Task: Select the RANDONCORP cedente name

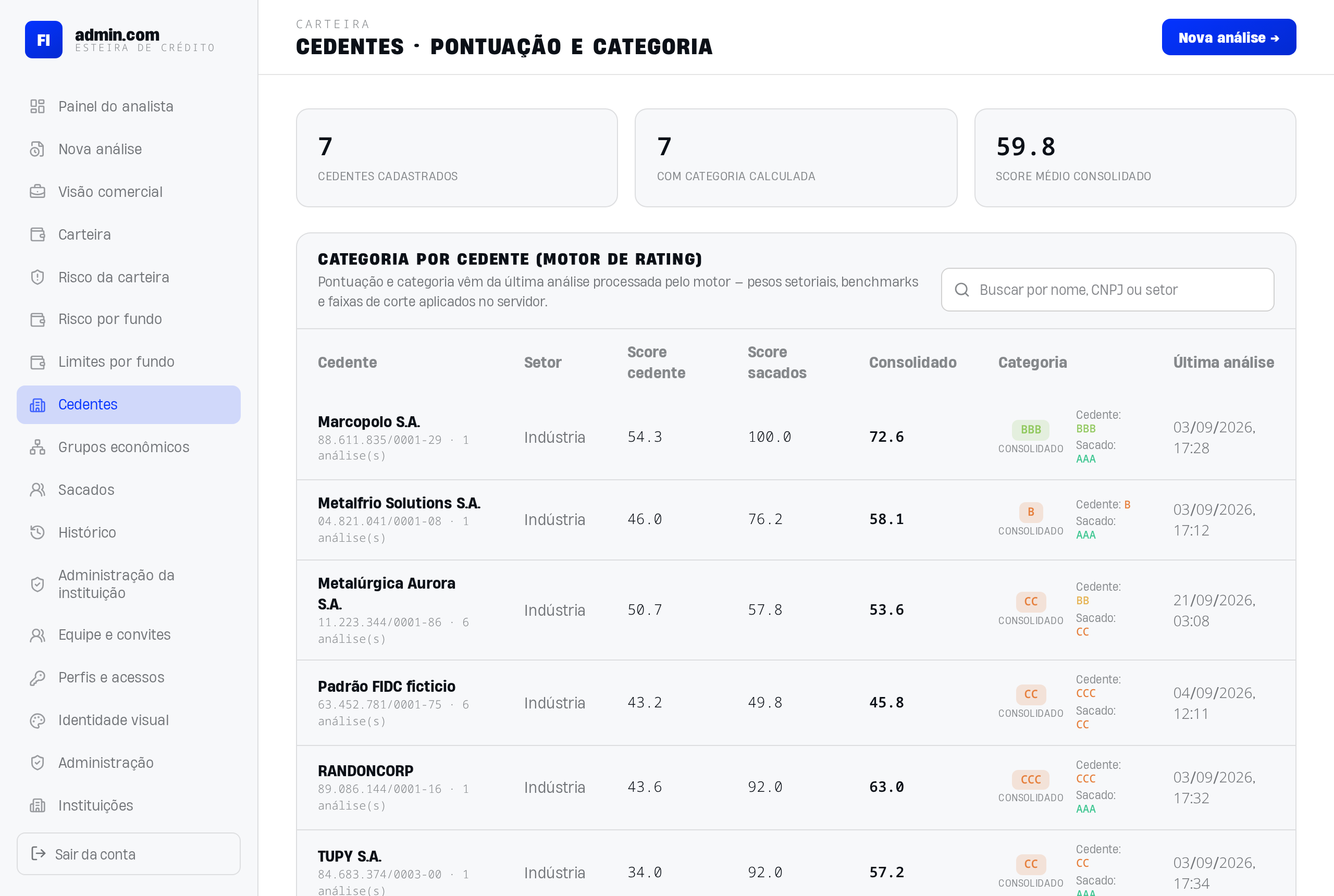Action: (365, 771)
